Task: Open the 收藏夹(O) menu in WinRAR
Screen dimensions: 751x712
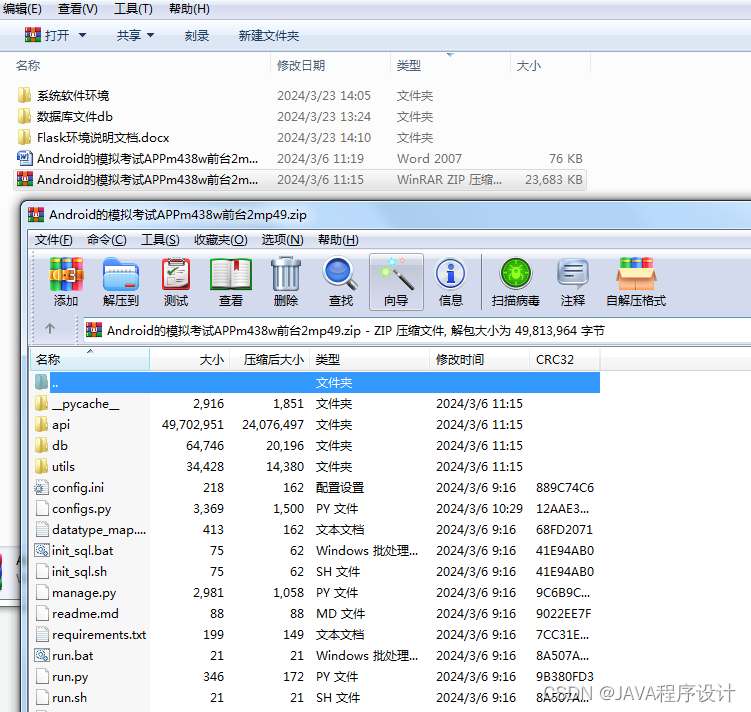Action: [221, 239]
